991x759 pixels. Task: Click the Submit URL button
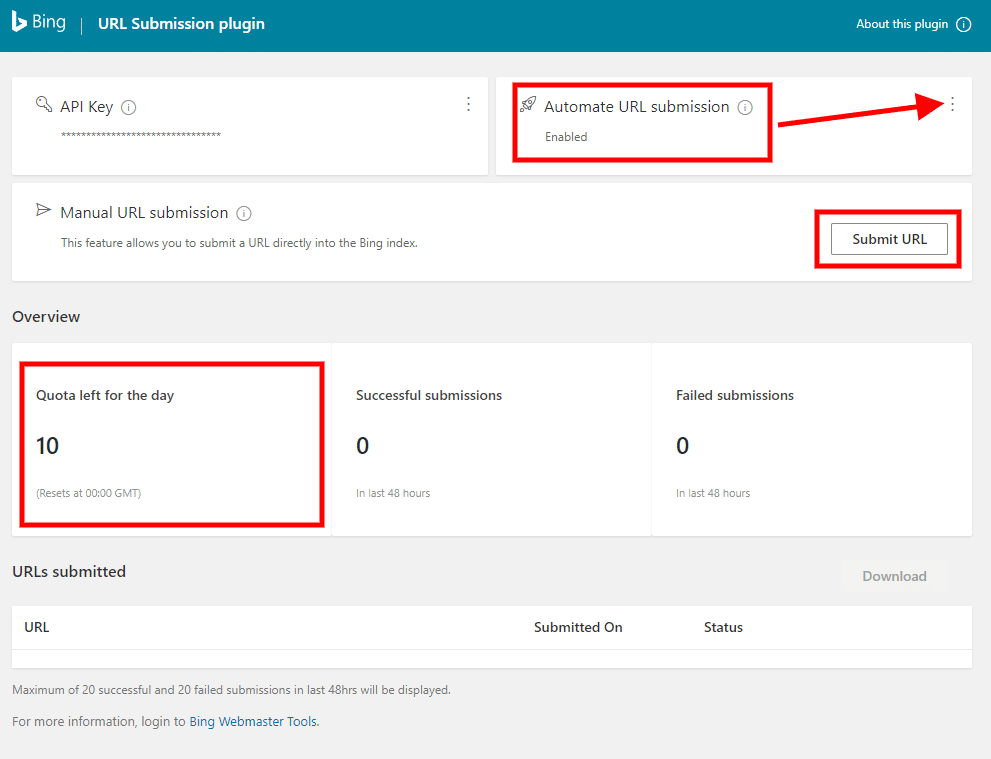pyautogui.click(x=889, y=239)
